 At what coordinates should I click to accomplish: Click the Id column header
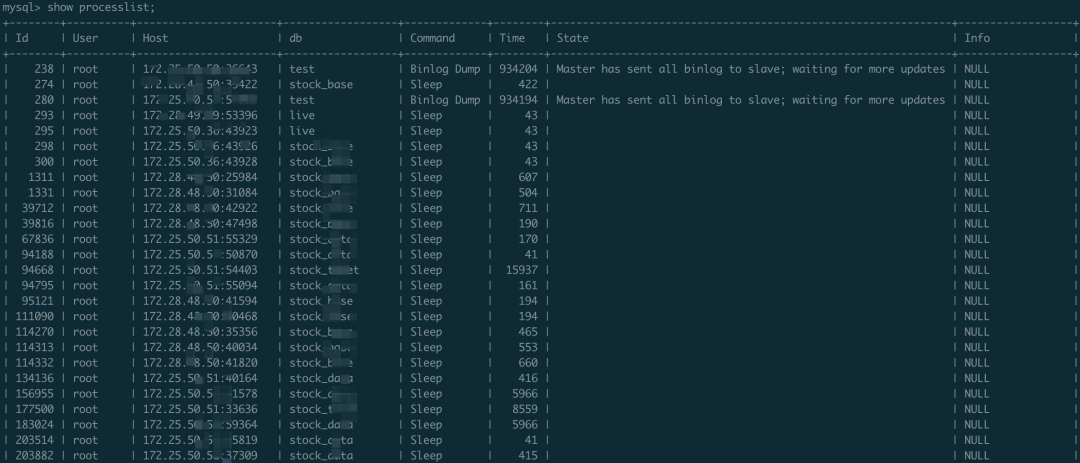[22, 38]
